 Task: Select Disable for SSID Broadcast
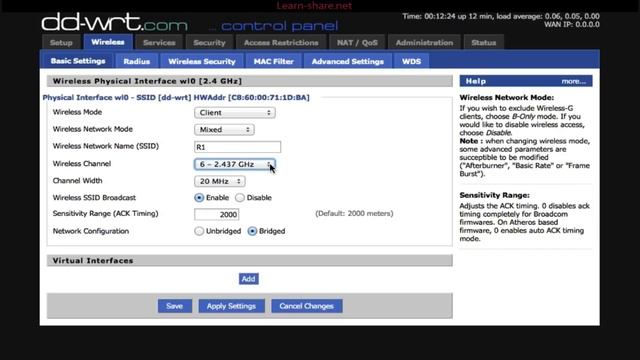point(240,198)
